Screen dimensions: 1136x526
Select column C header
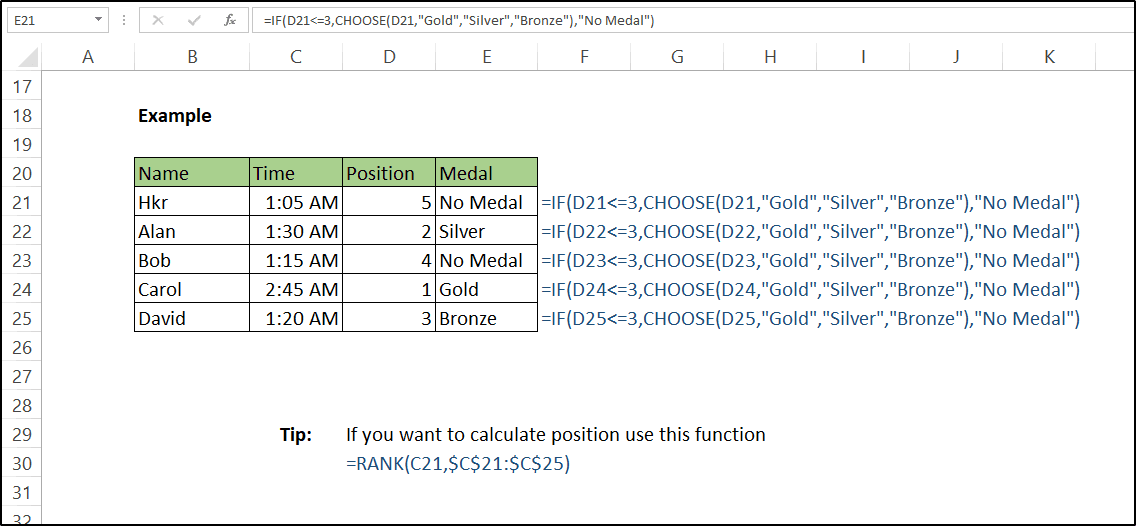coord(296,57)
